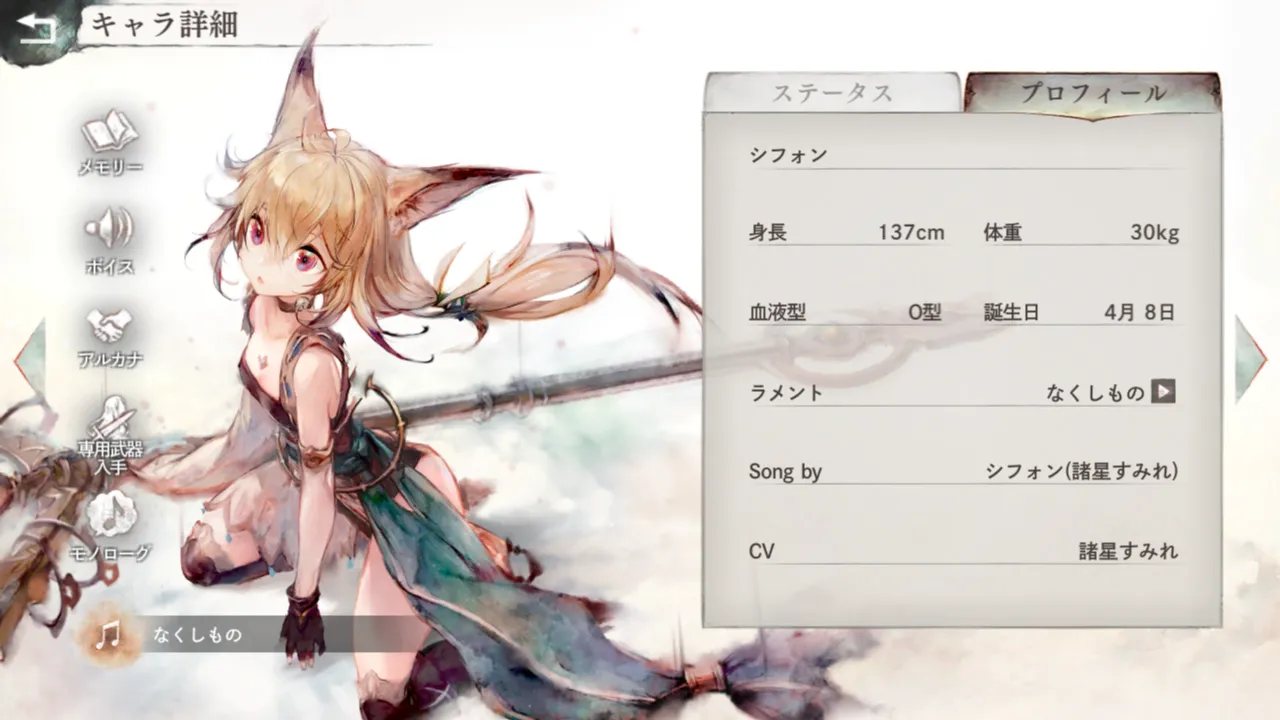1280x720 pixels.
Task: Open the モノローグ thought-bubble icon
Action: 110,516
